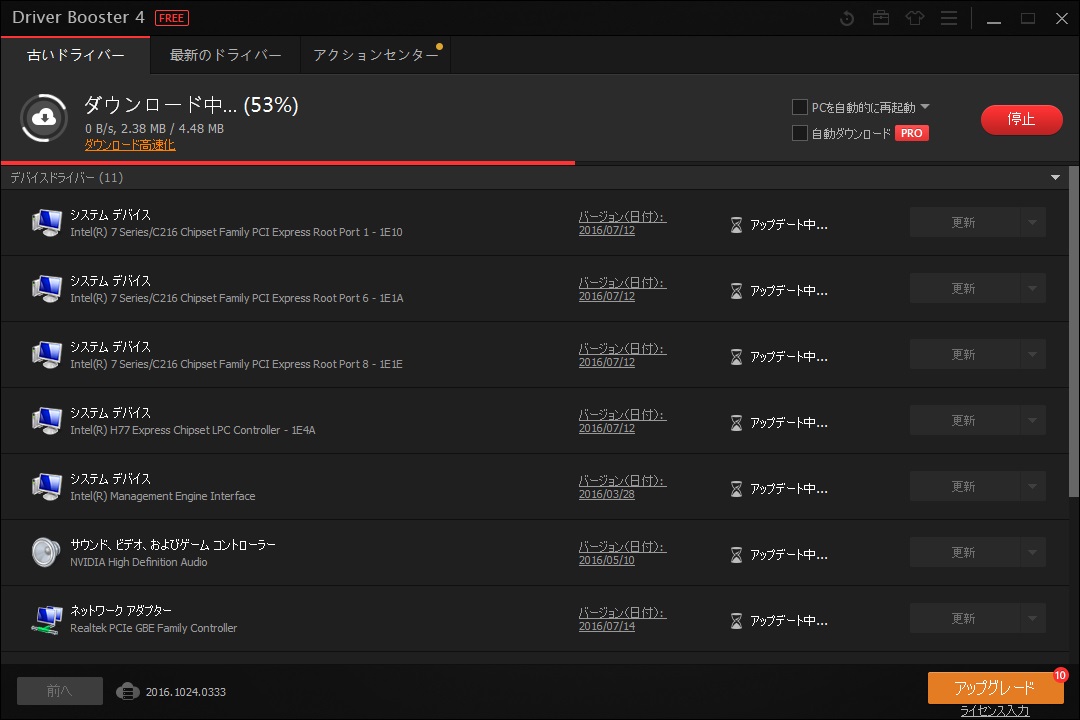Open ダウンロード高速化 link
This screenshot has height=720, width=1080.
tap(129, 145)
